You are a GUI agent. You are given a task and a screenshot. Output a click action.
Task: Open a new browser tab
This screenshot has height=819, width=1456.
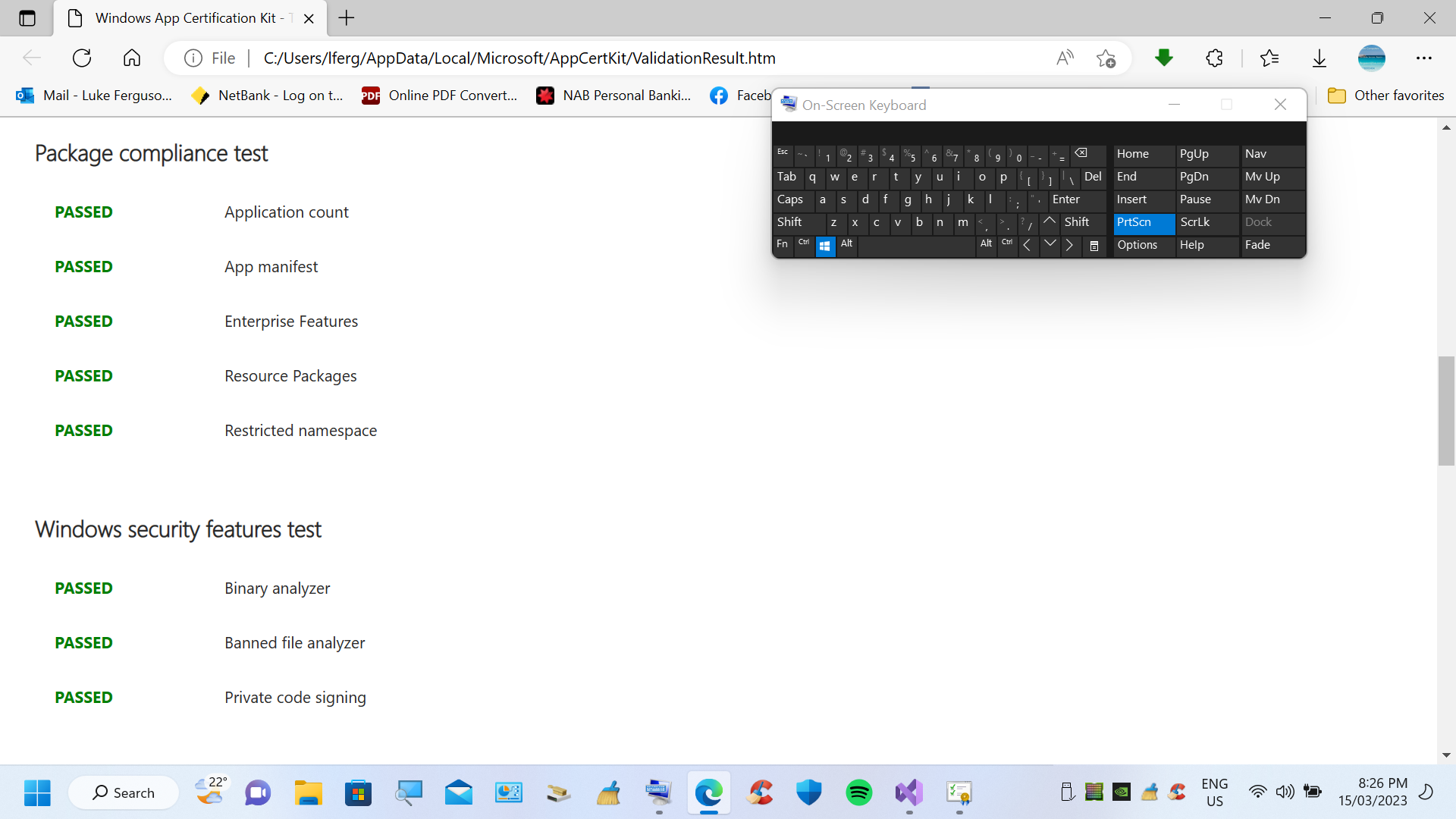click(x=347, y=18)
